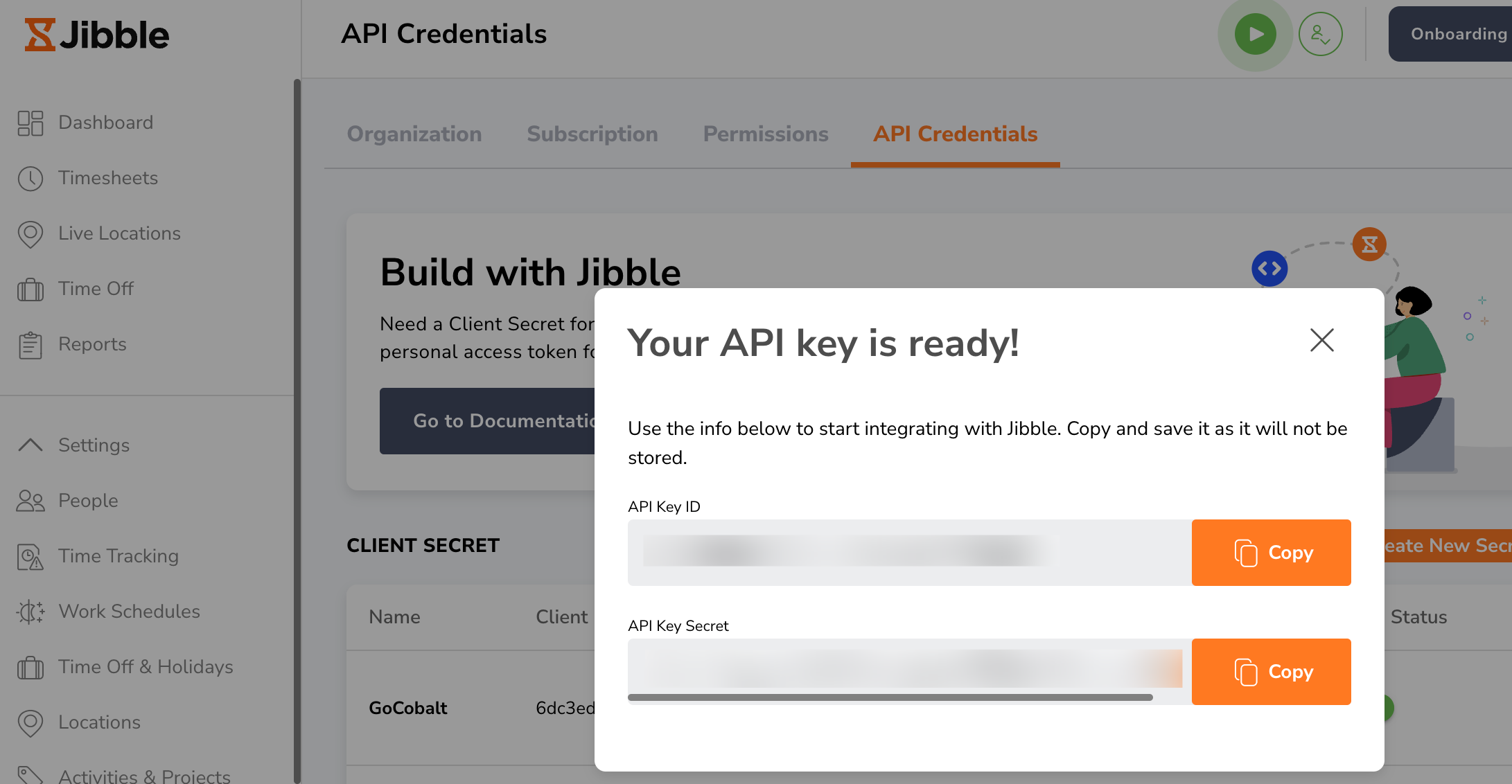Open Time Off & Holidays settings
Screen dimensions: 1512x784
(145, 667)
